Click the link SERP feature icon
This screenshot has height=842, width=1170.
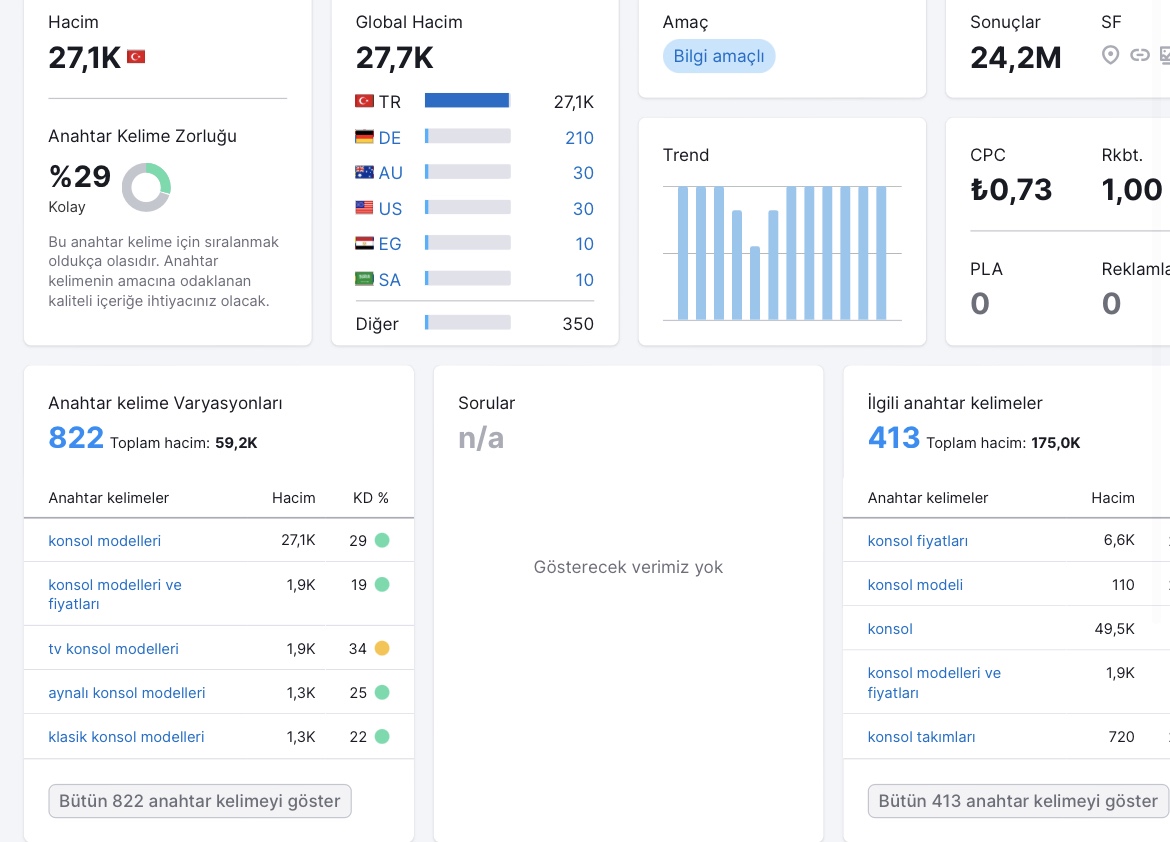coord(1139,55)
